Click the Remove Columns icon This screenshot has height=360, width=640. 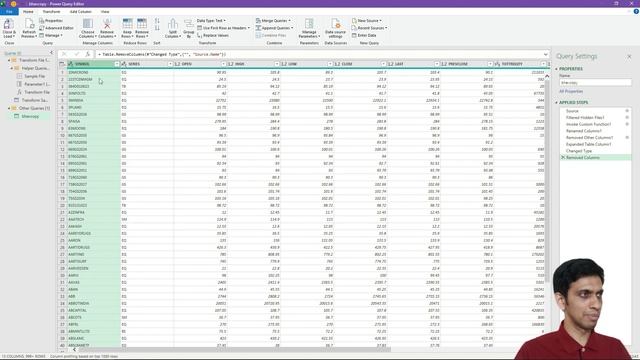pyautogui.click(x=107, y=24)
